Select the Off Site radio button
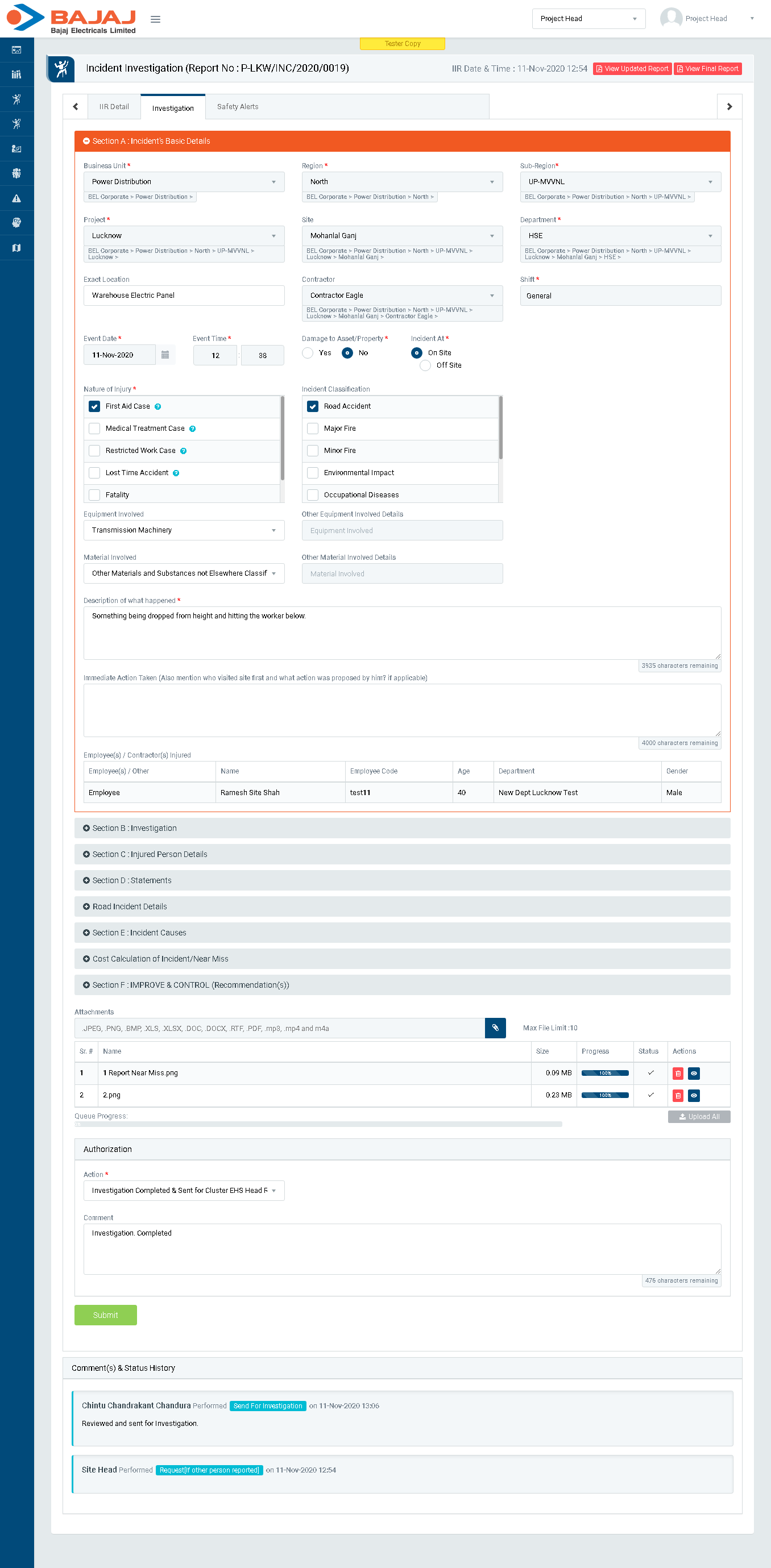 [425, 365]
